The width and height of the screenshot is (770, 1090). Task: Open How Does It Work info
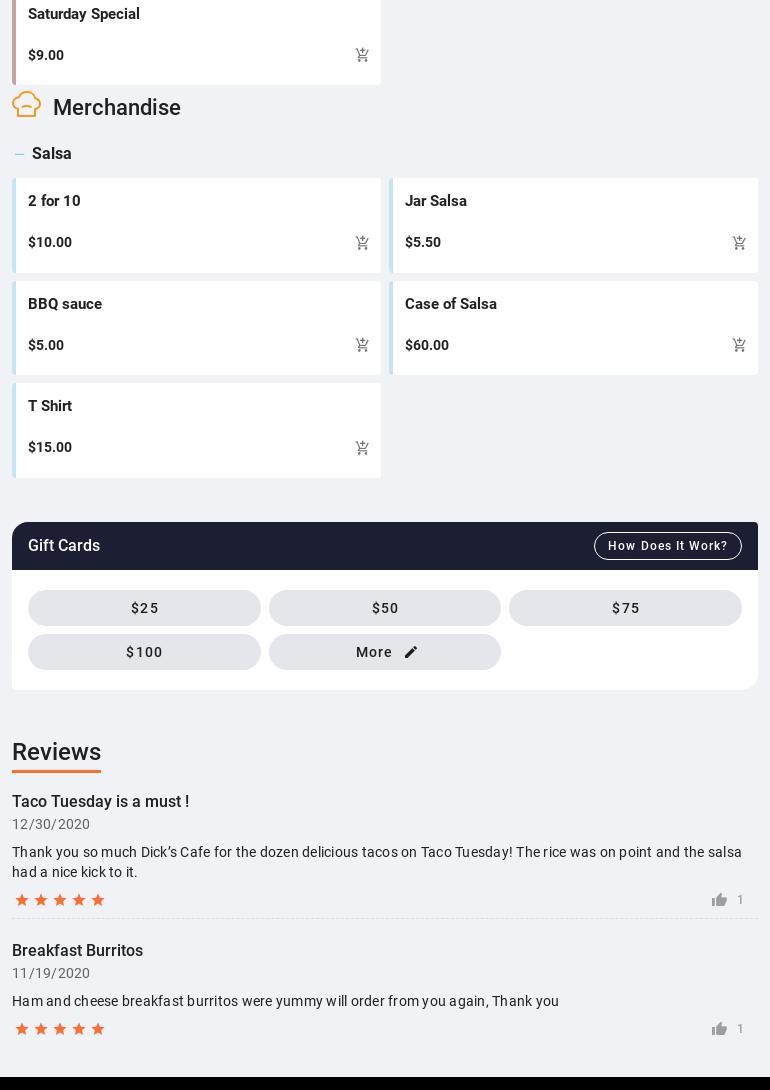(667, 546)
